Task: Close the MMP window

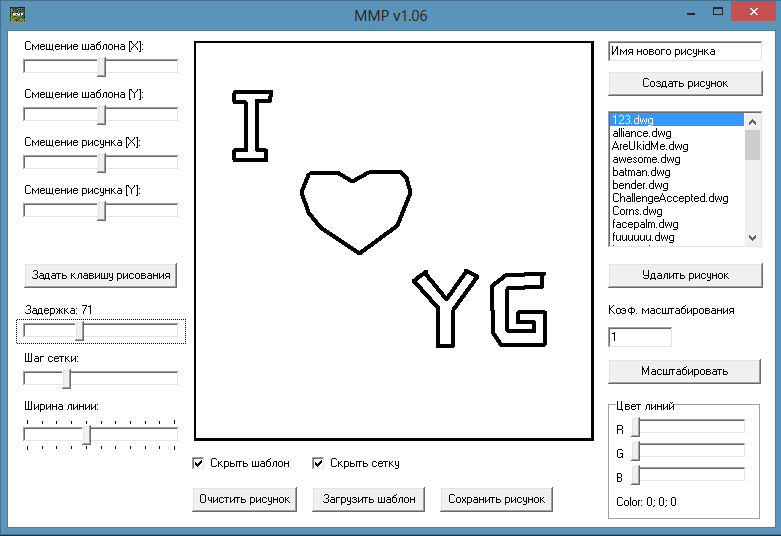Action: (x=754, y=11)
